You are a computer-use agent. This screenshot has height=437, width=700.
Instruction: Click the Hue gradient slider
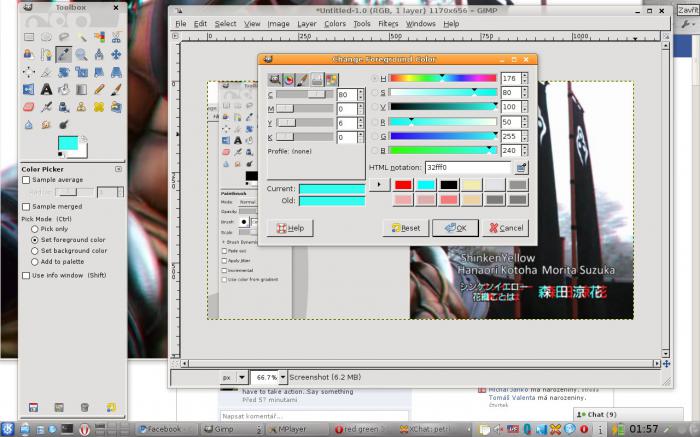(443, 78)
